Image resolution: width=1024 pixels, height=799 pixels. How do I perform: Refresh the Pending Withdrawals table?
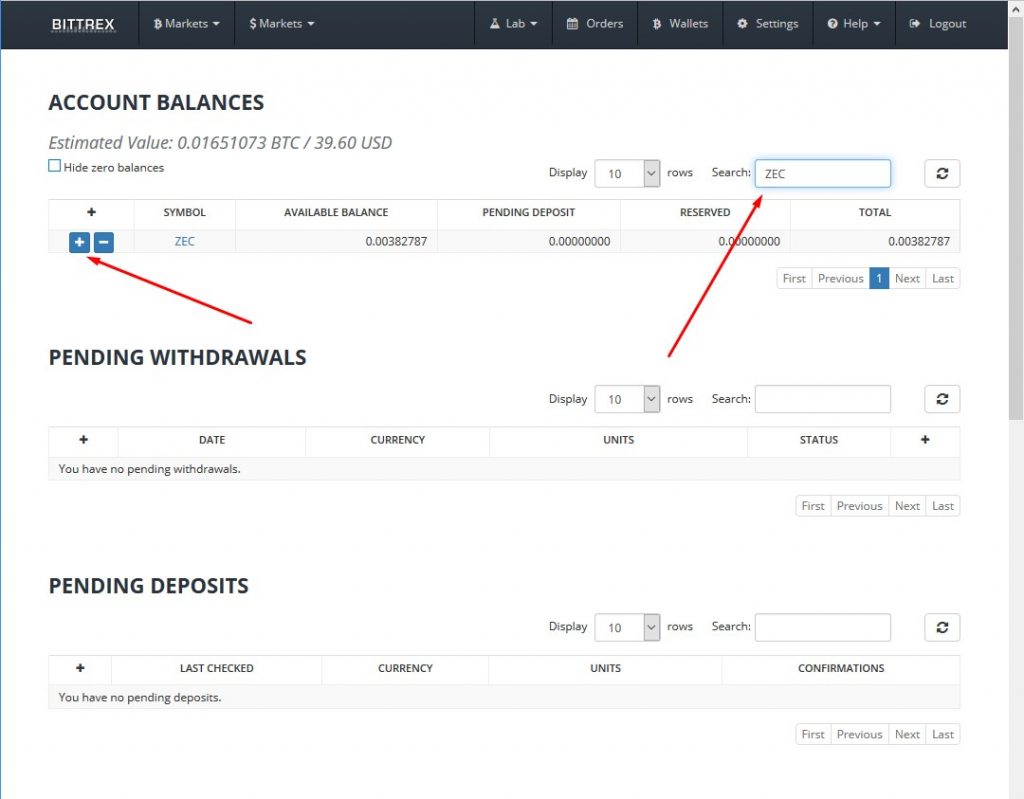pos(941,399)
